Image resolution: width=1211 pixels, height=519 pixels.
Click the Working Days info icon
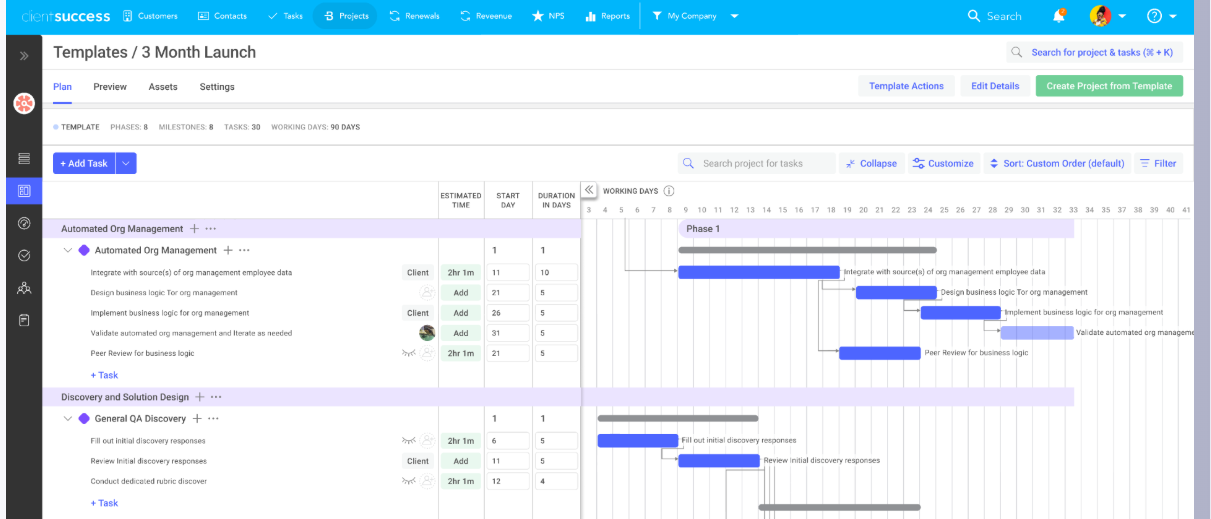tap(669, 191)
